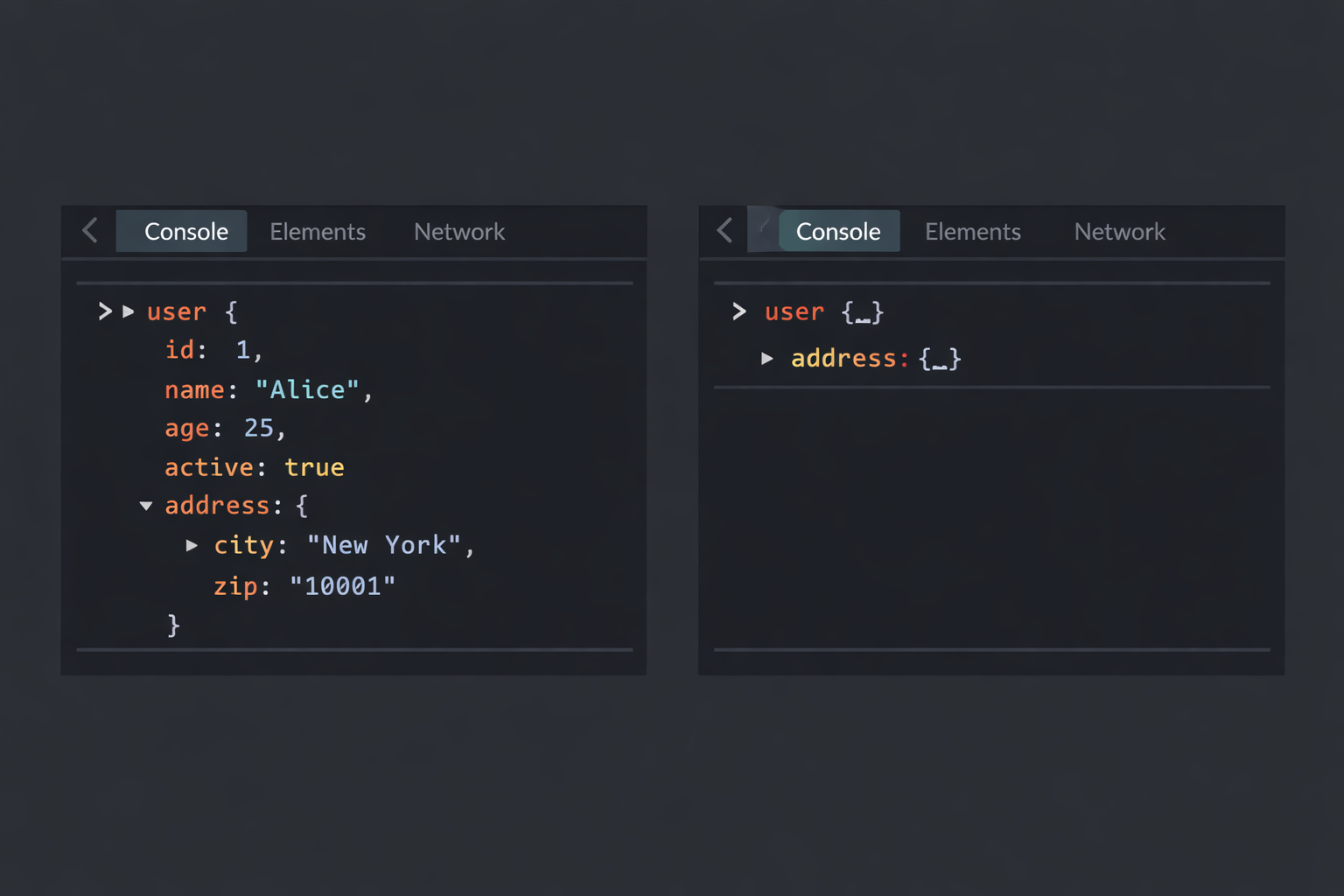
Task: Click the yellow address key in the right panel
Action: (x=843, y=359)
